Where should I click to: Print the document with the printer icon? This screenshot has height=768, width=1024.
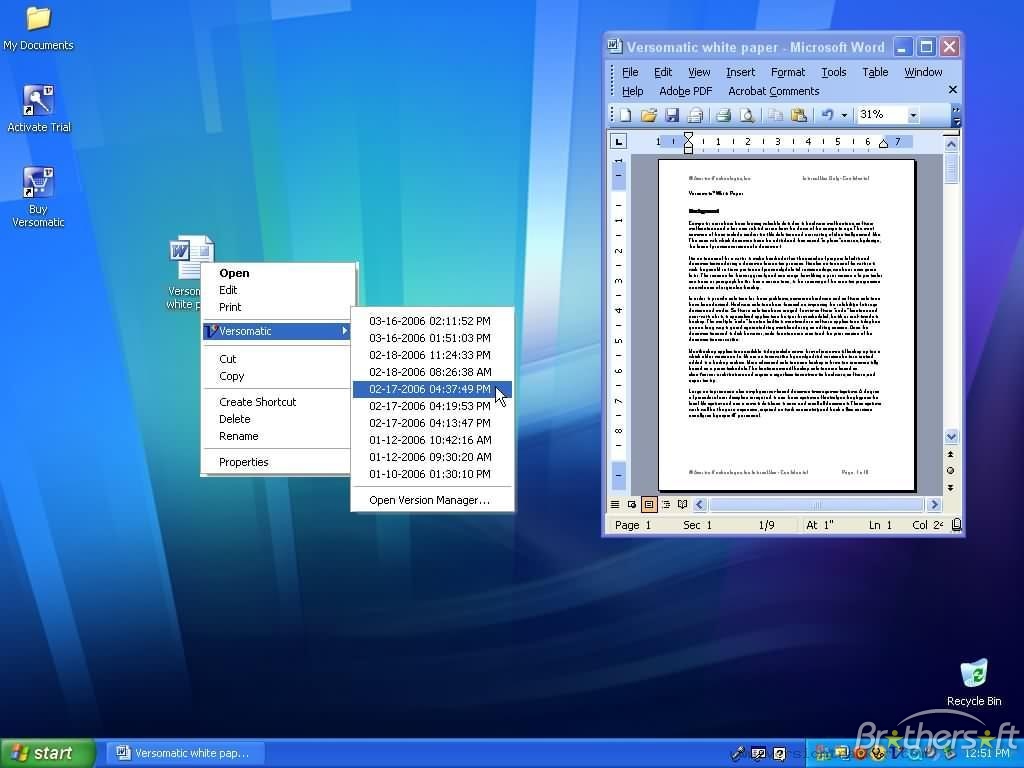pos(723,116)
